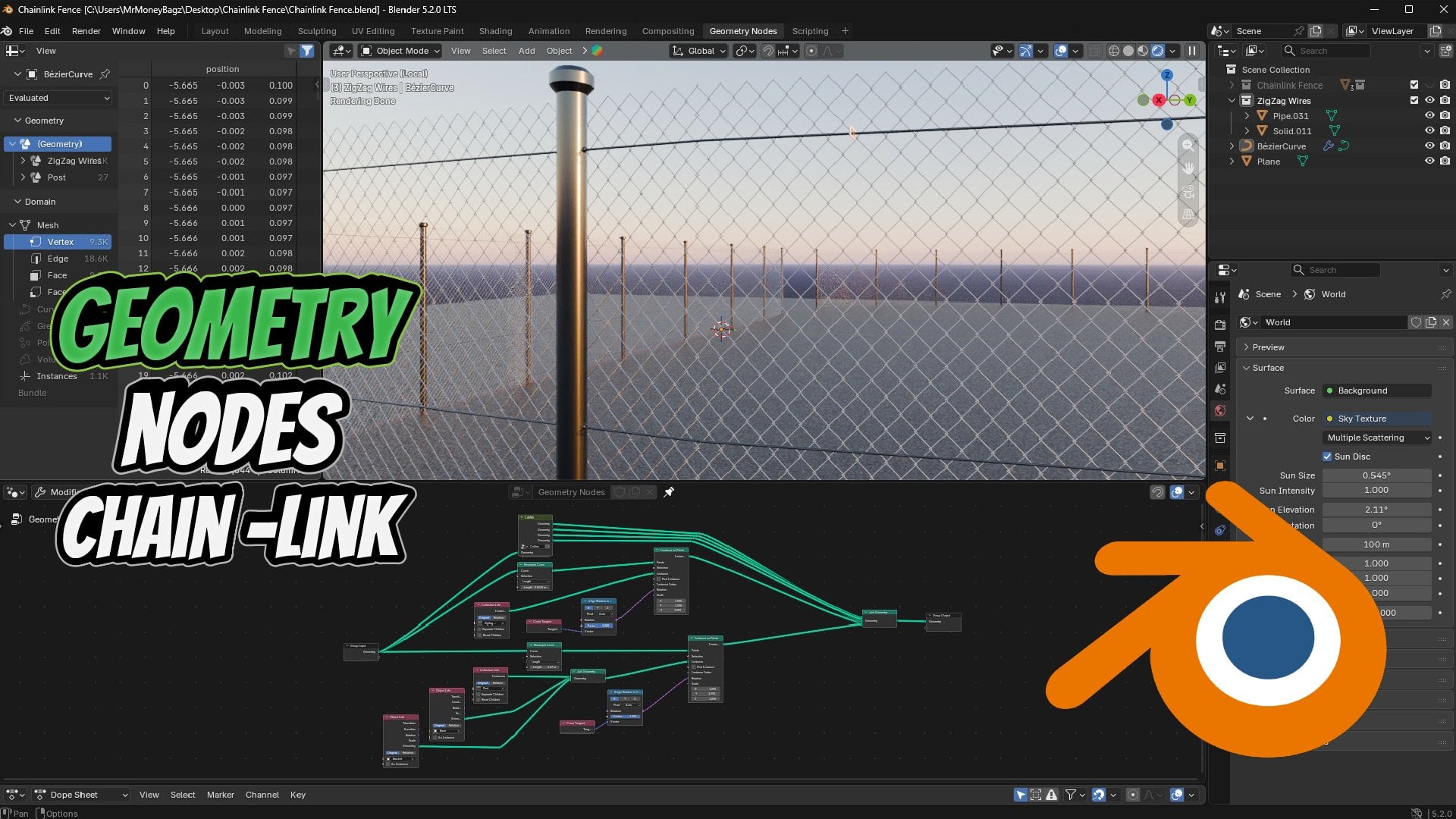1456x819 pixels.
Task: Open the File menu
Action: 26,31
